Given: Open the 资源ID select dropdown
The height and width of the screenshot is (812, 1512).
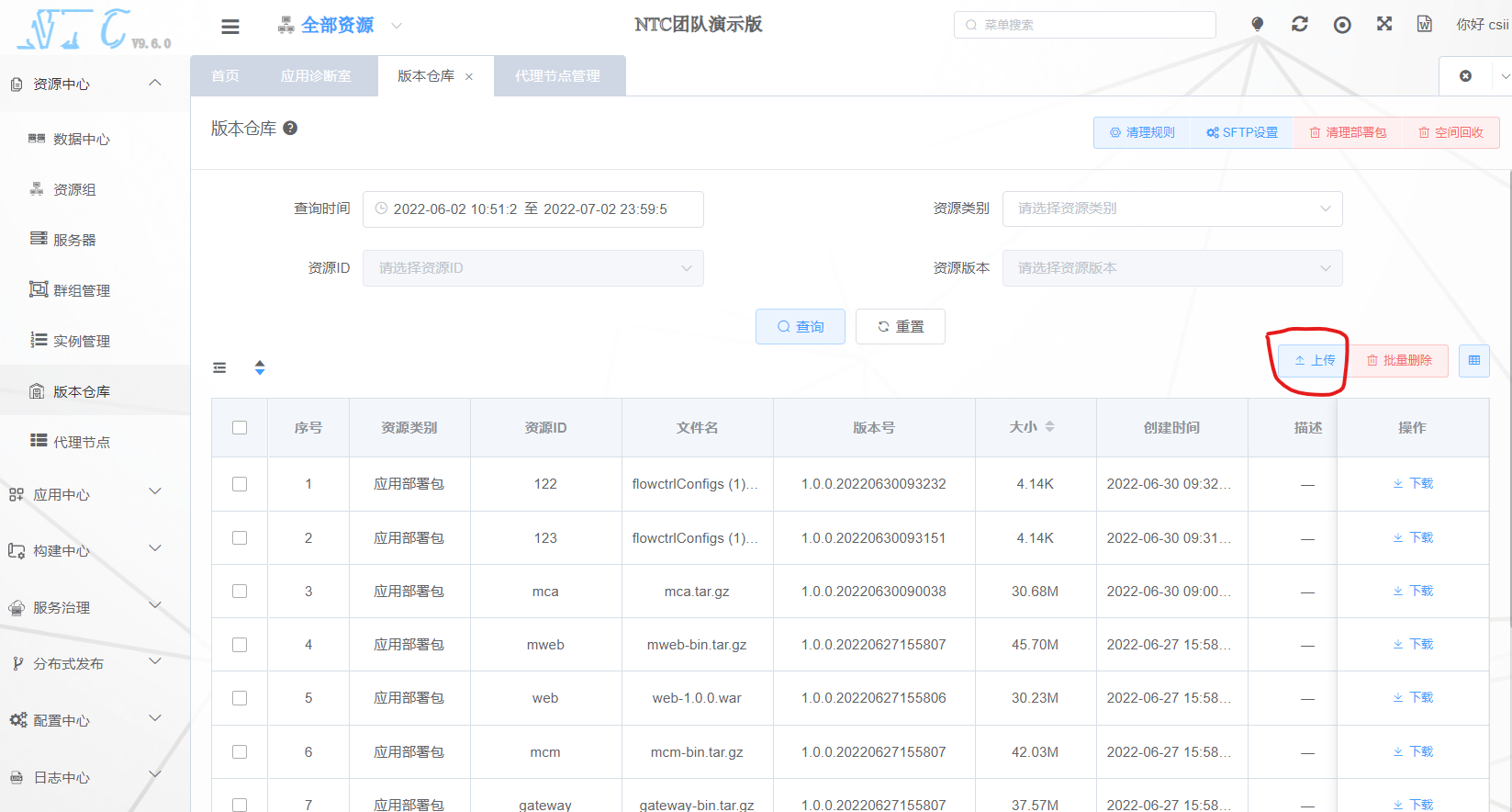Looking at the screenshot, I should pos(533,268).
